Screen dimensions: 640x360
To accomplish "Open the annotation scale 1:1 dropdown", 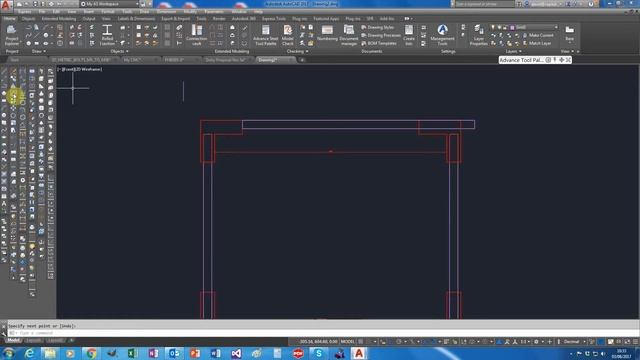I will [x=525, y=342].
